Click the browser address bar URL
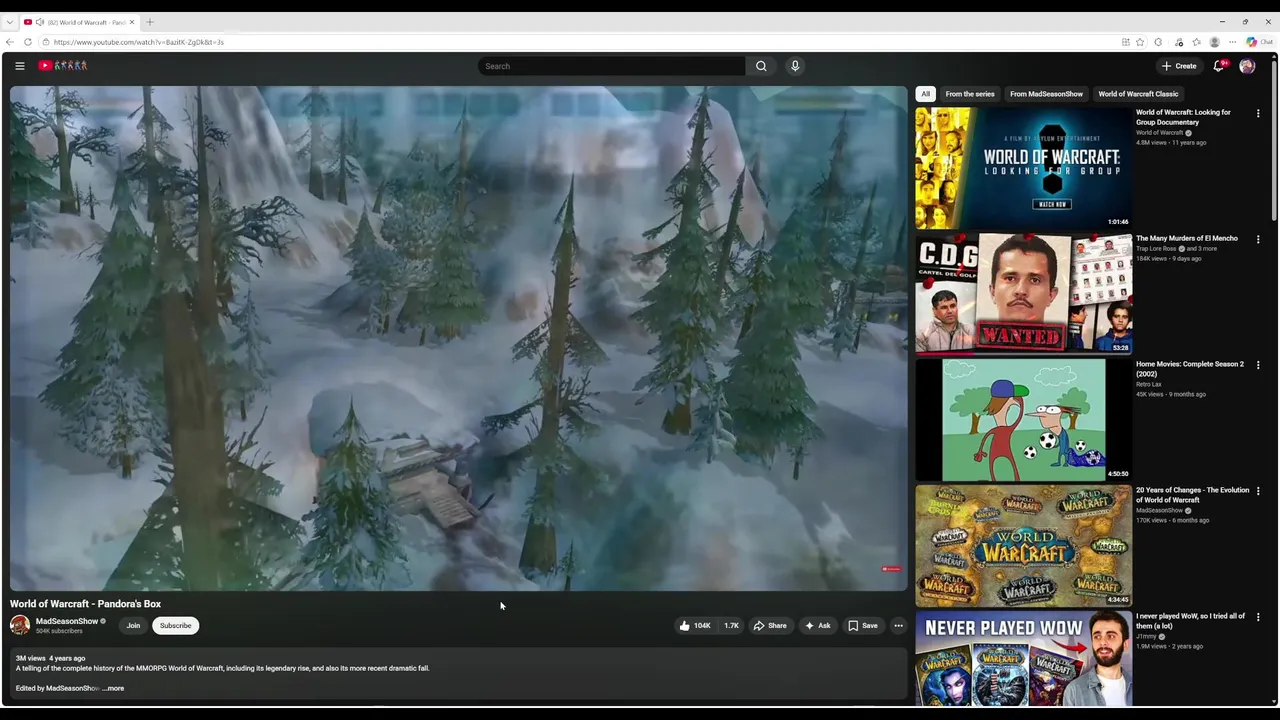This screenshot has width=1280, height=720. click(x=139, y=42)
